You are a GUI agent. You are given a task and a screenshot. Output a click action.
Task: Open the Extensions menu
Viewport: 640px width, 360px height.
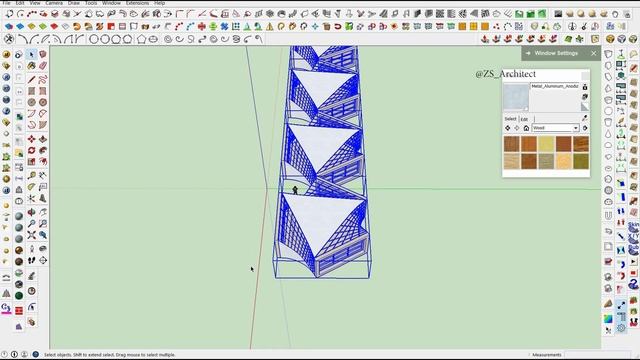[x=137, y=3]
